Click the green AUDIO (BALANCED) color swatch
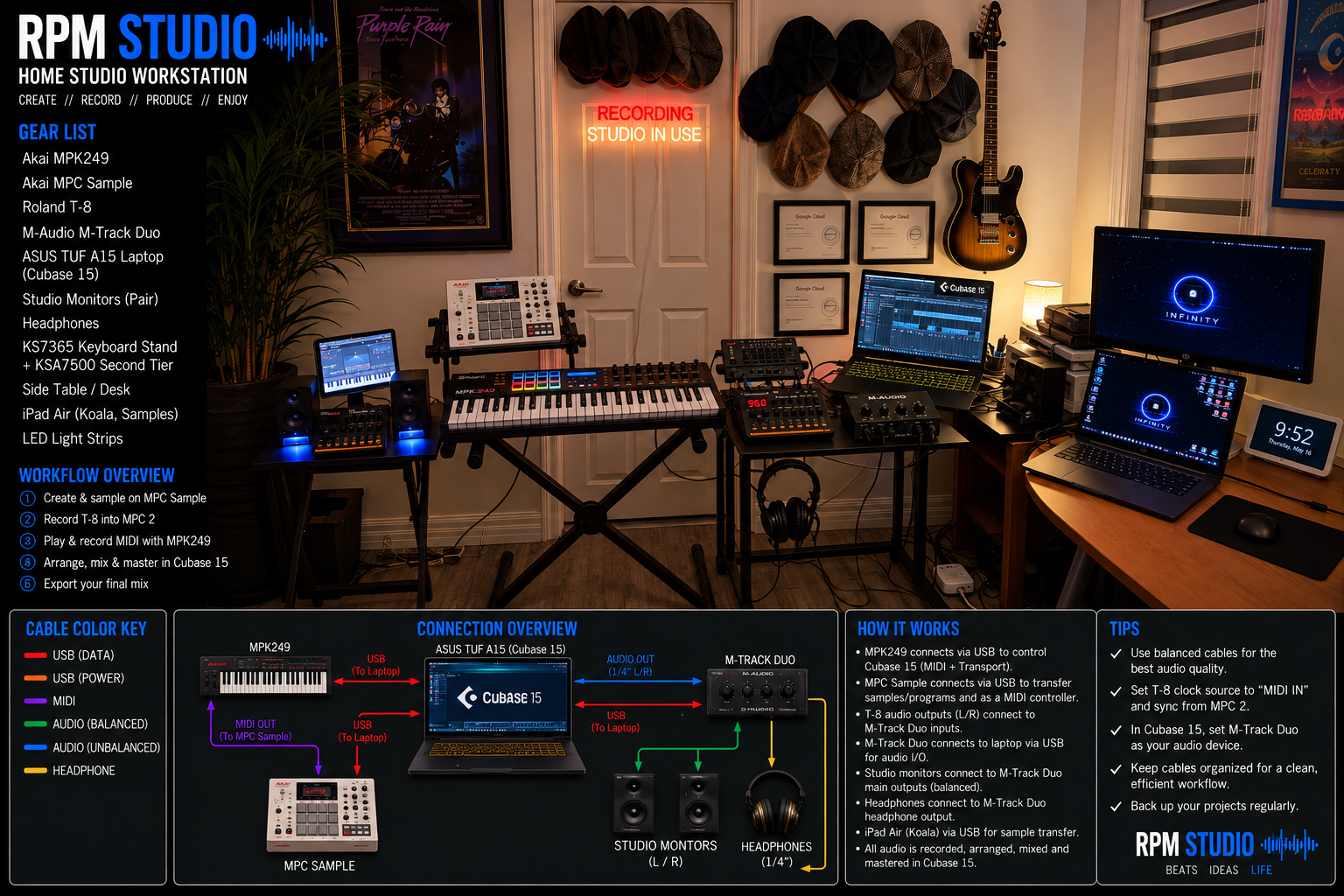Image resolution: width=1344 pixels, height=896 pixels. pos(35,724)
